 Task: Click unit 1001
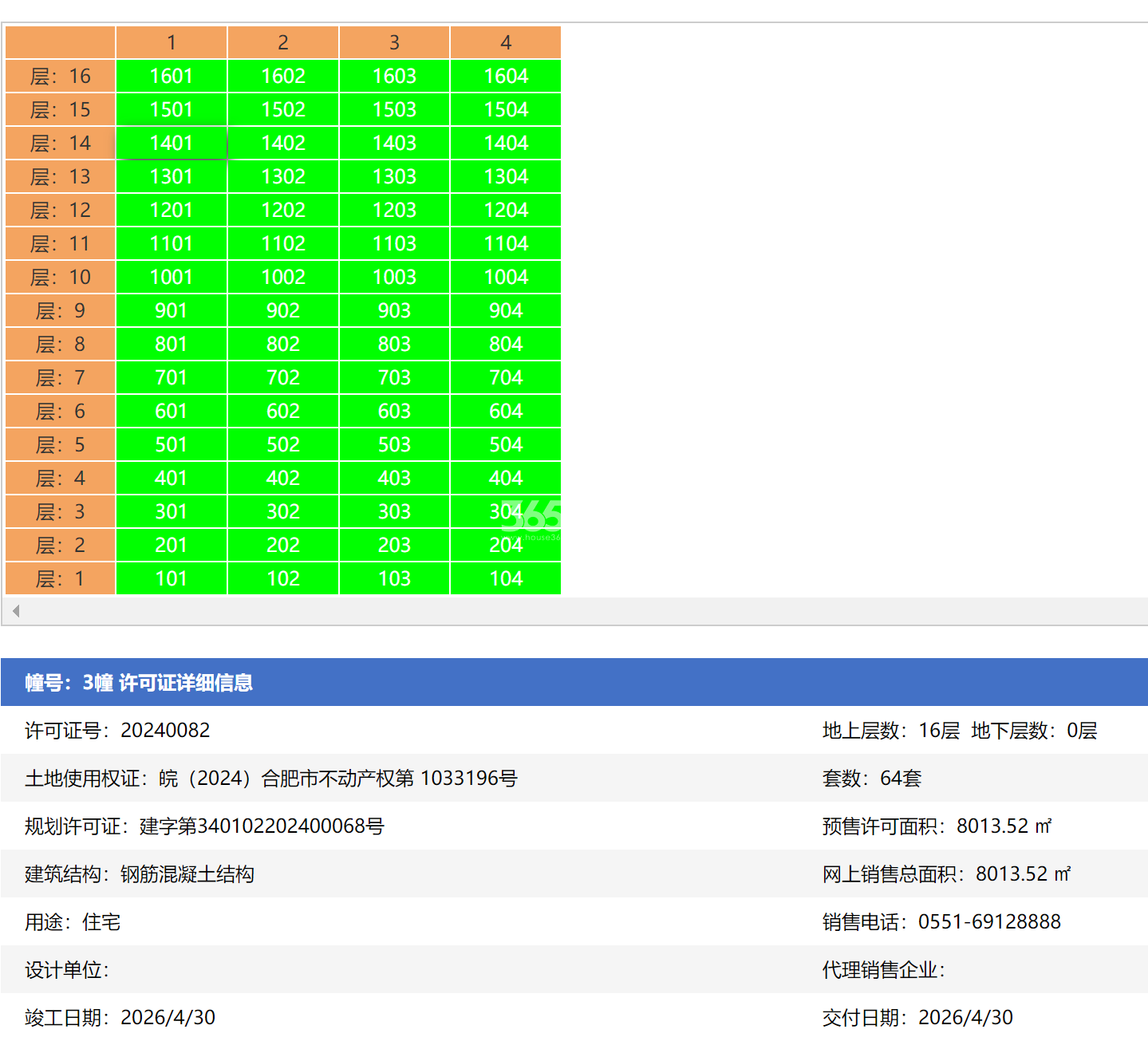pyautogui.click(x=172, y=277)
